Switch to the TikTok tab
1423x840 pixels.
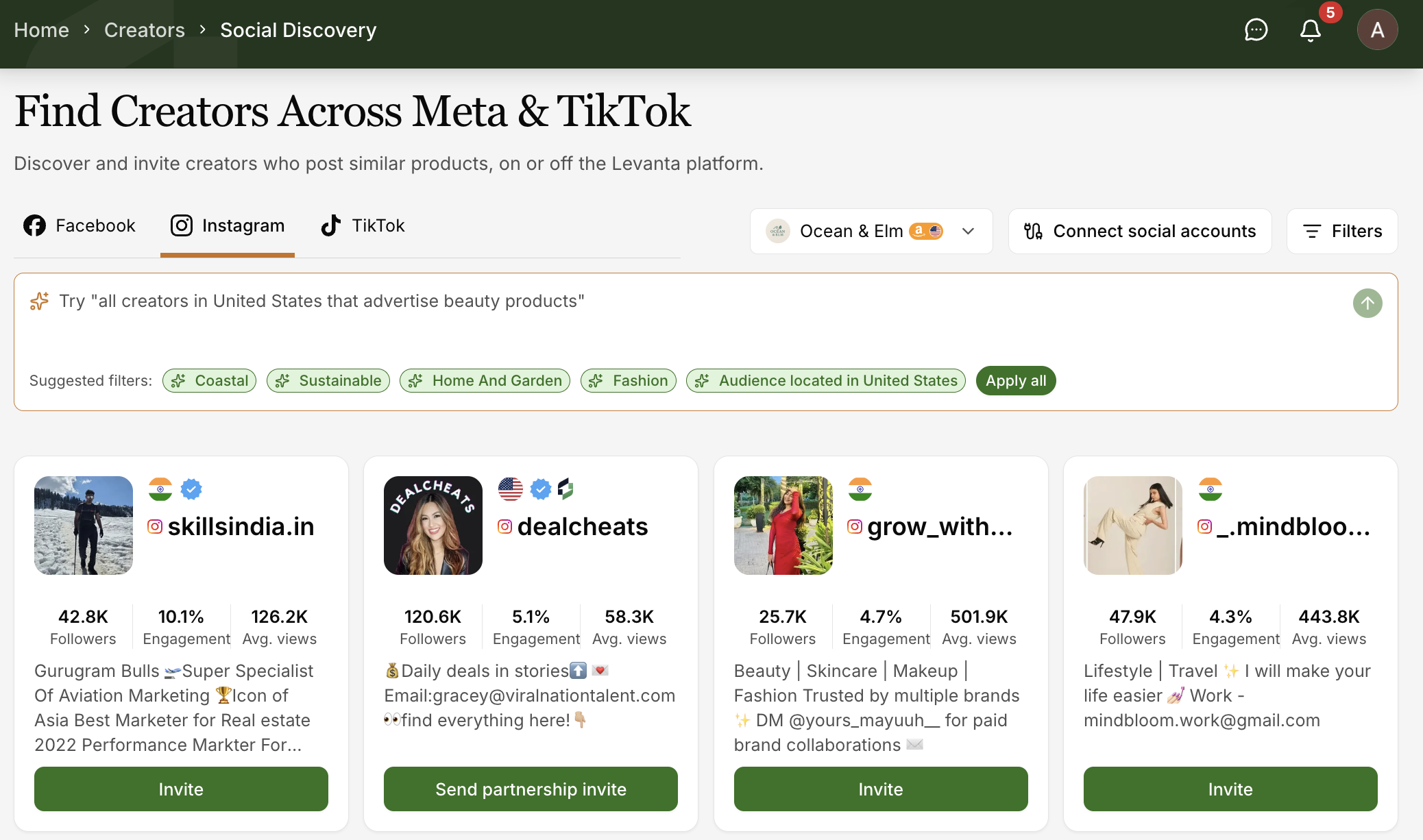[x=363, y=225]
